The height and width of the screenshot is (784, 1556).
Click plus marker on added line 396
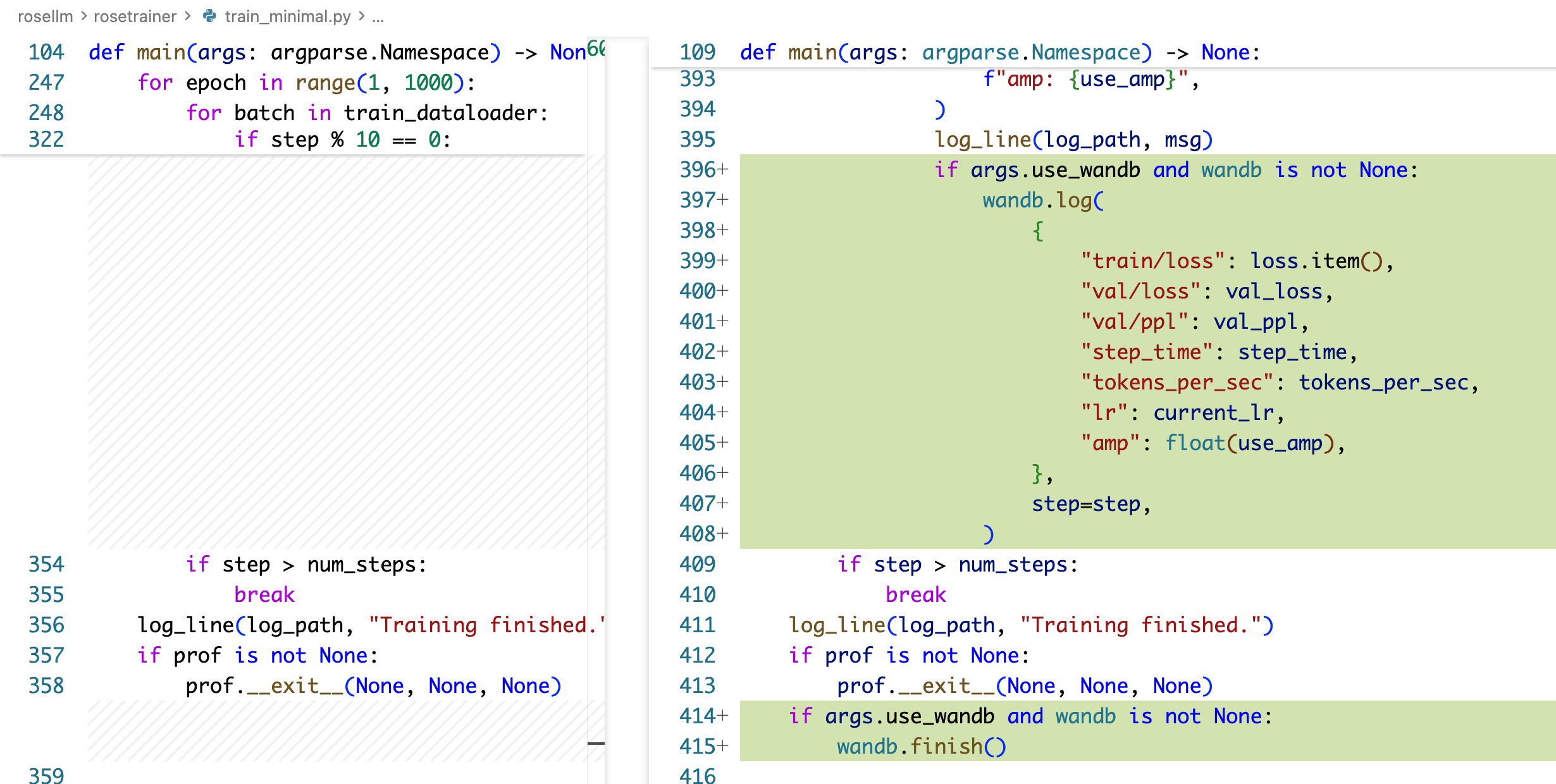[723, 170]
